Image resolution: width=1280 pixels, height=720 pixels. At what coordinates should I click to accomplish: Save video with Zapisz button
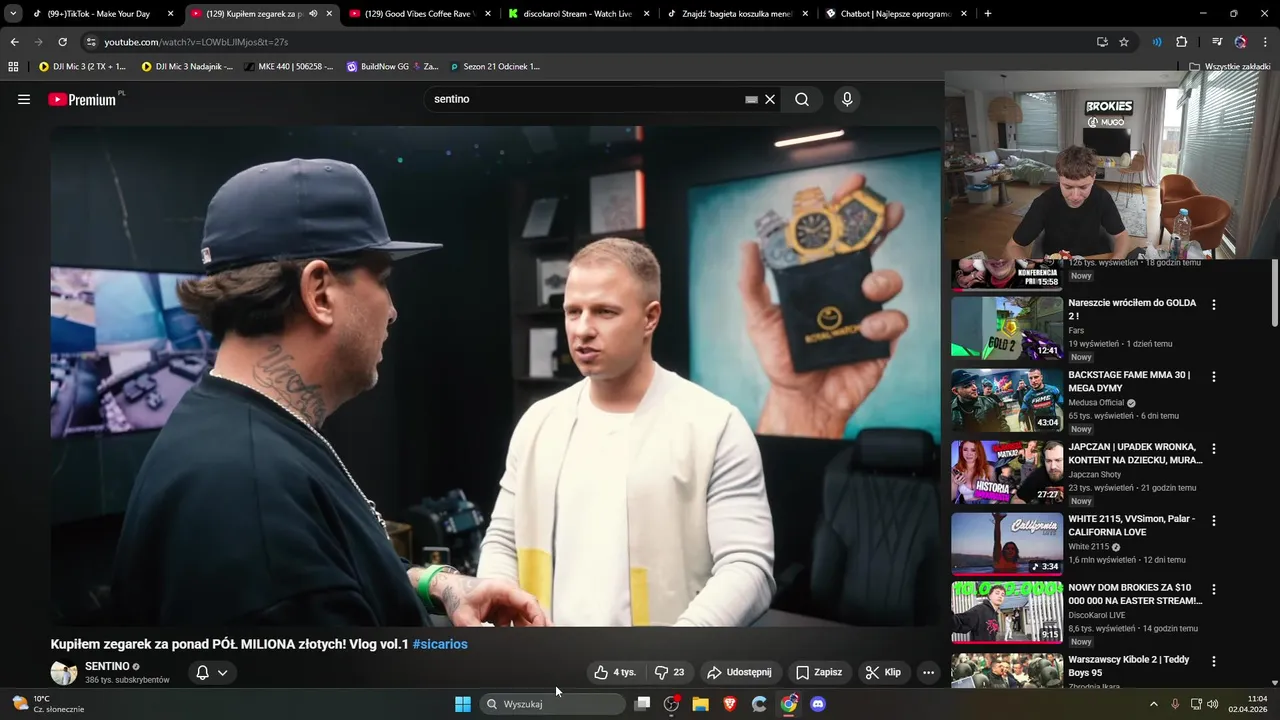point(819,672)
